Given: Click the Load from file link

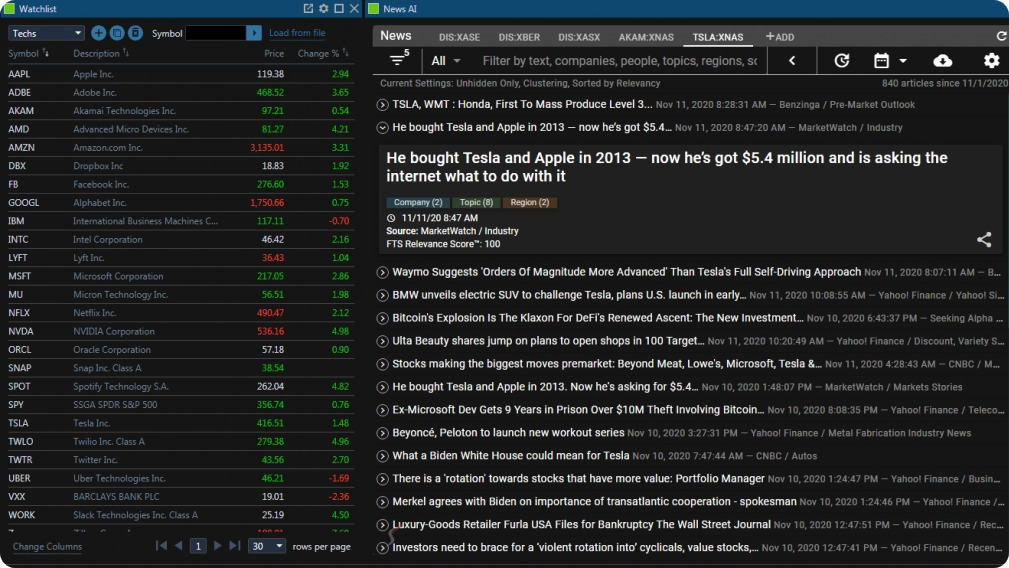Looking at the screenshot, I should point(297,33).
